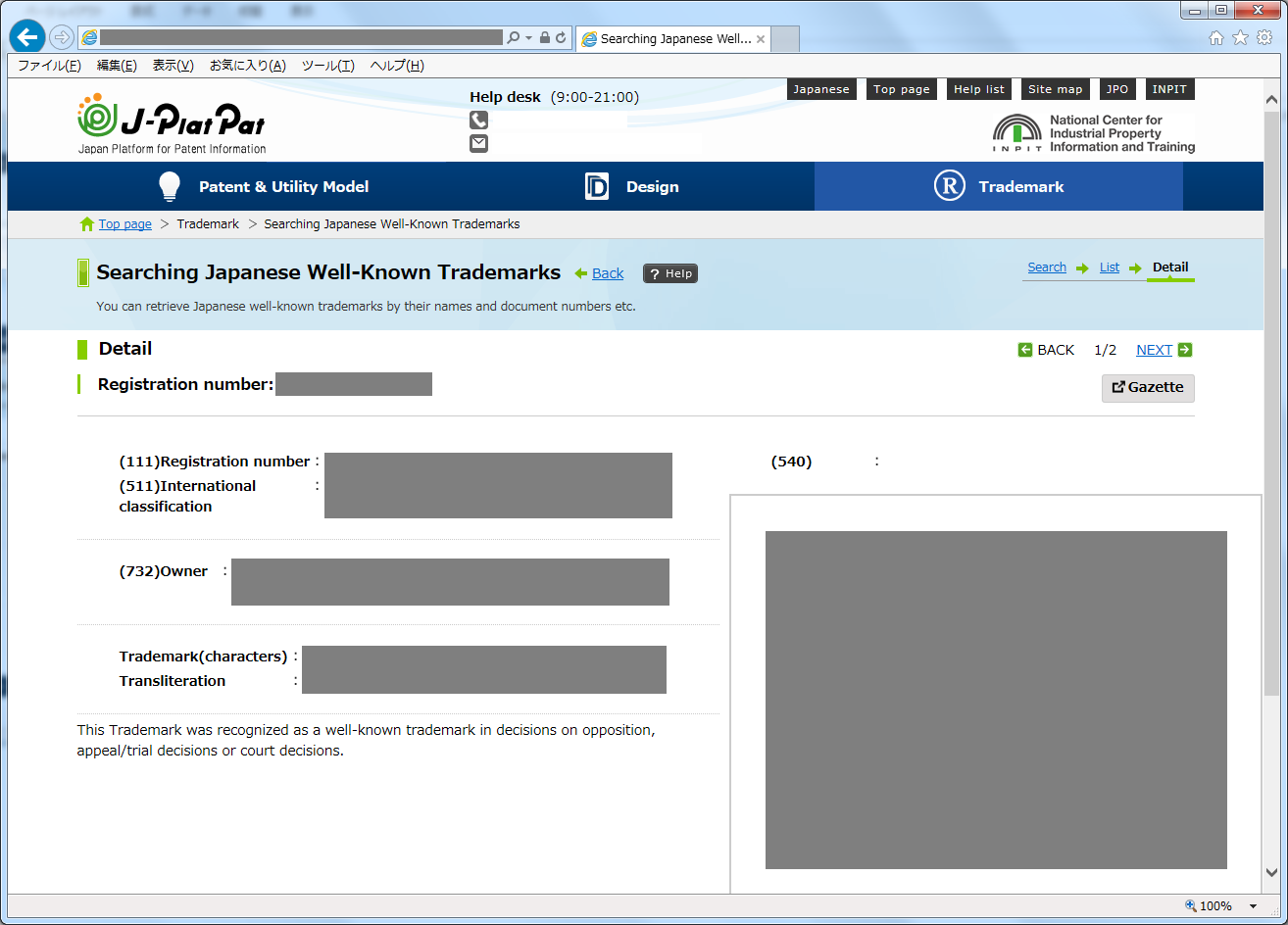Open browser settings gear icon
Screen dimensions: 1288x925
[x=1264, y=37]
